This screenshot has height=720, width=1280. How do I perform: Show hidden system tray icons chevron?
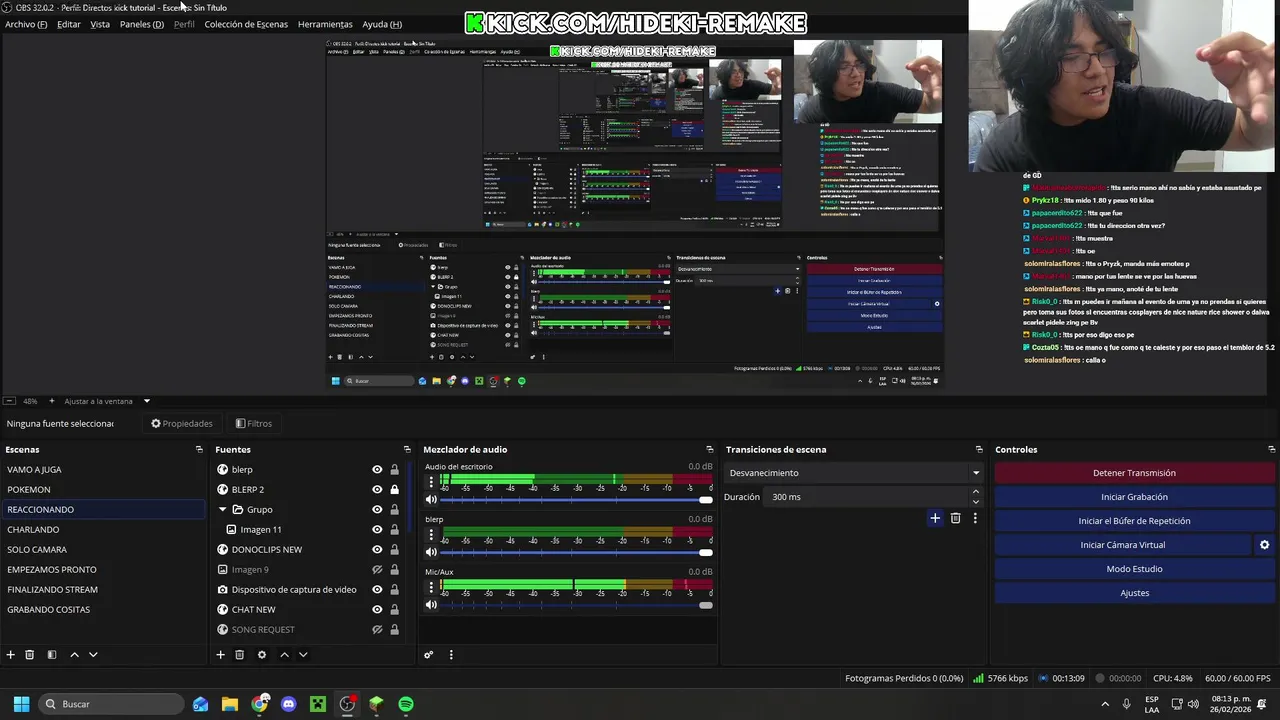pos(1105,704)
